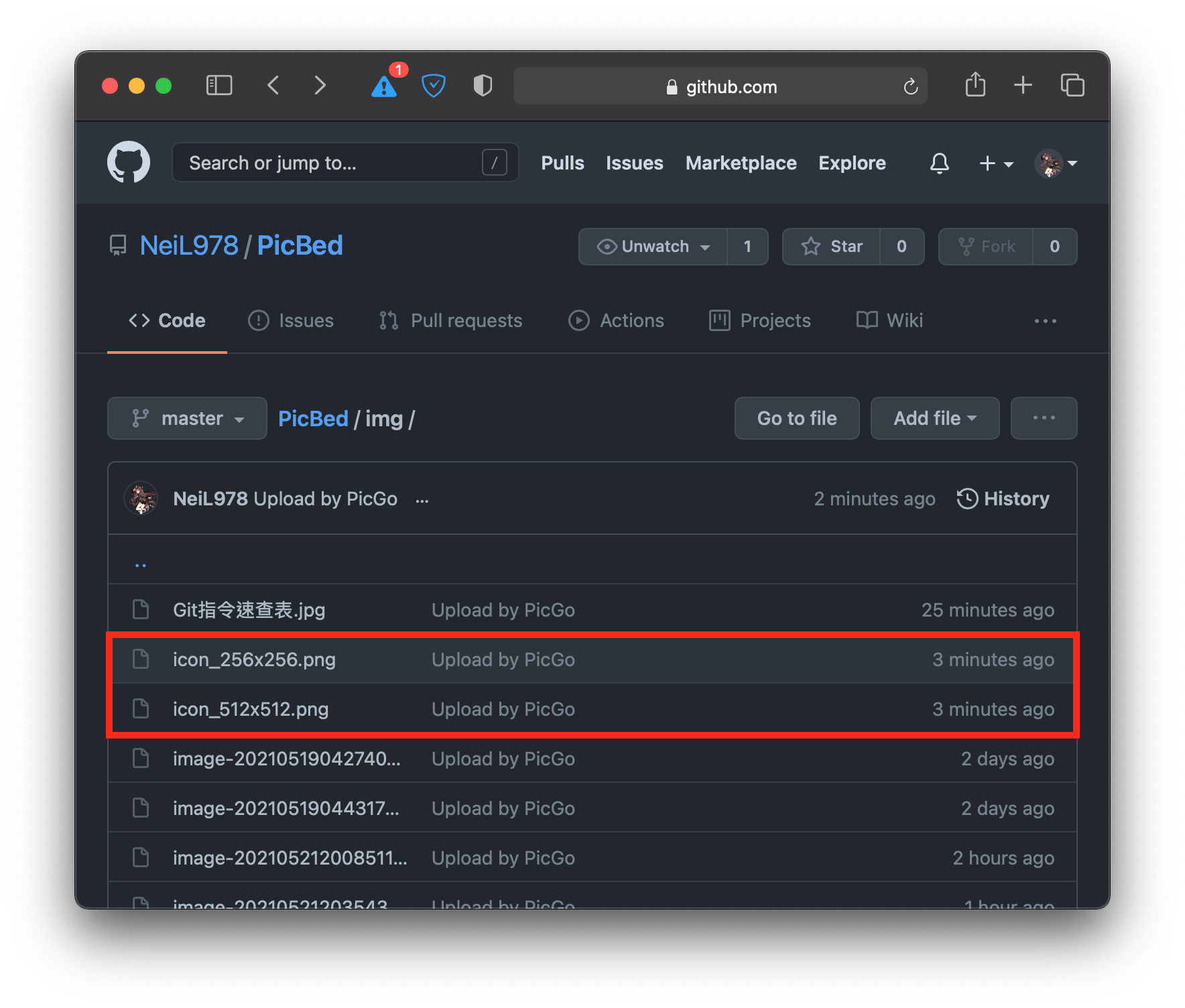Open Explore in top navigation
The height and width of the screenshot is (1008, 1185).
[x=852, y=163]
